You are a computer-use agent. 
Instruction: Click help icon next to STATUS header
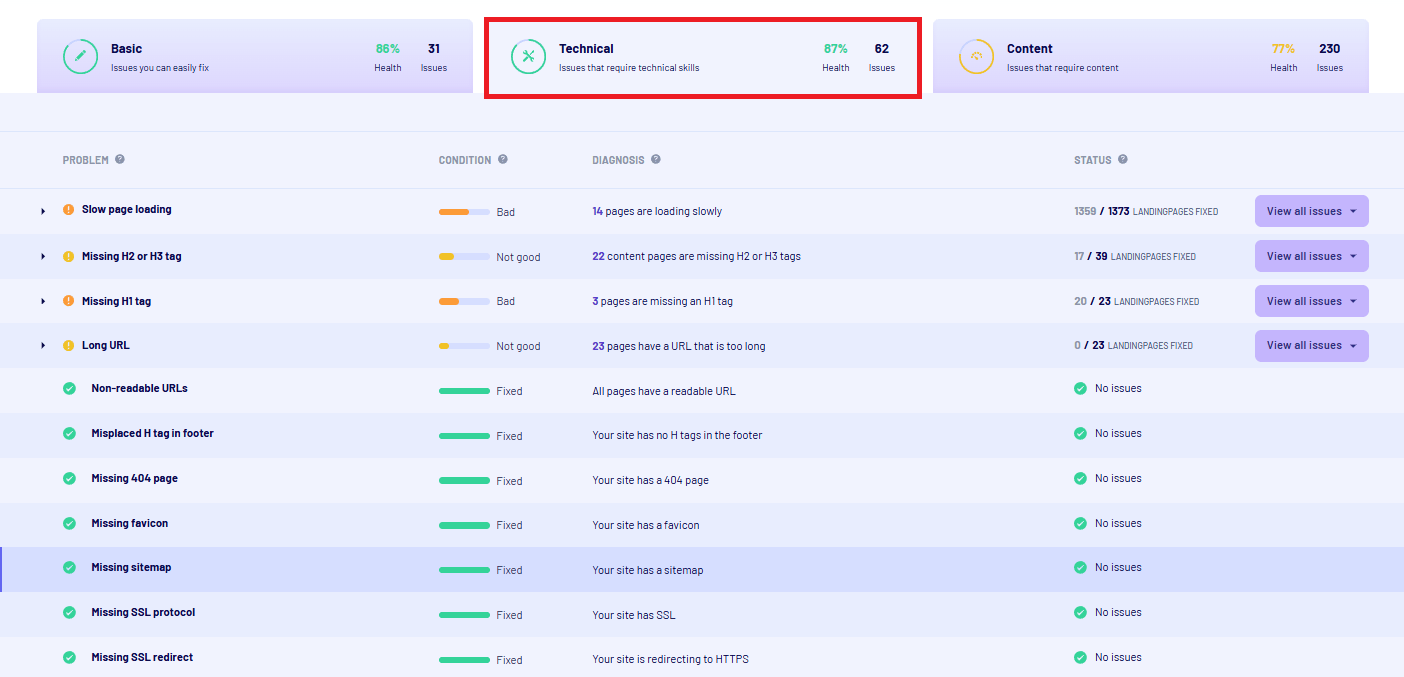click(1123, 160)
